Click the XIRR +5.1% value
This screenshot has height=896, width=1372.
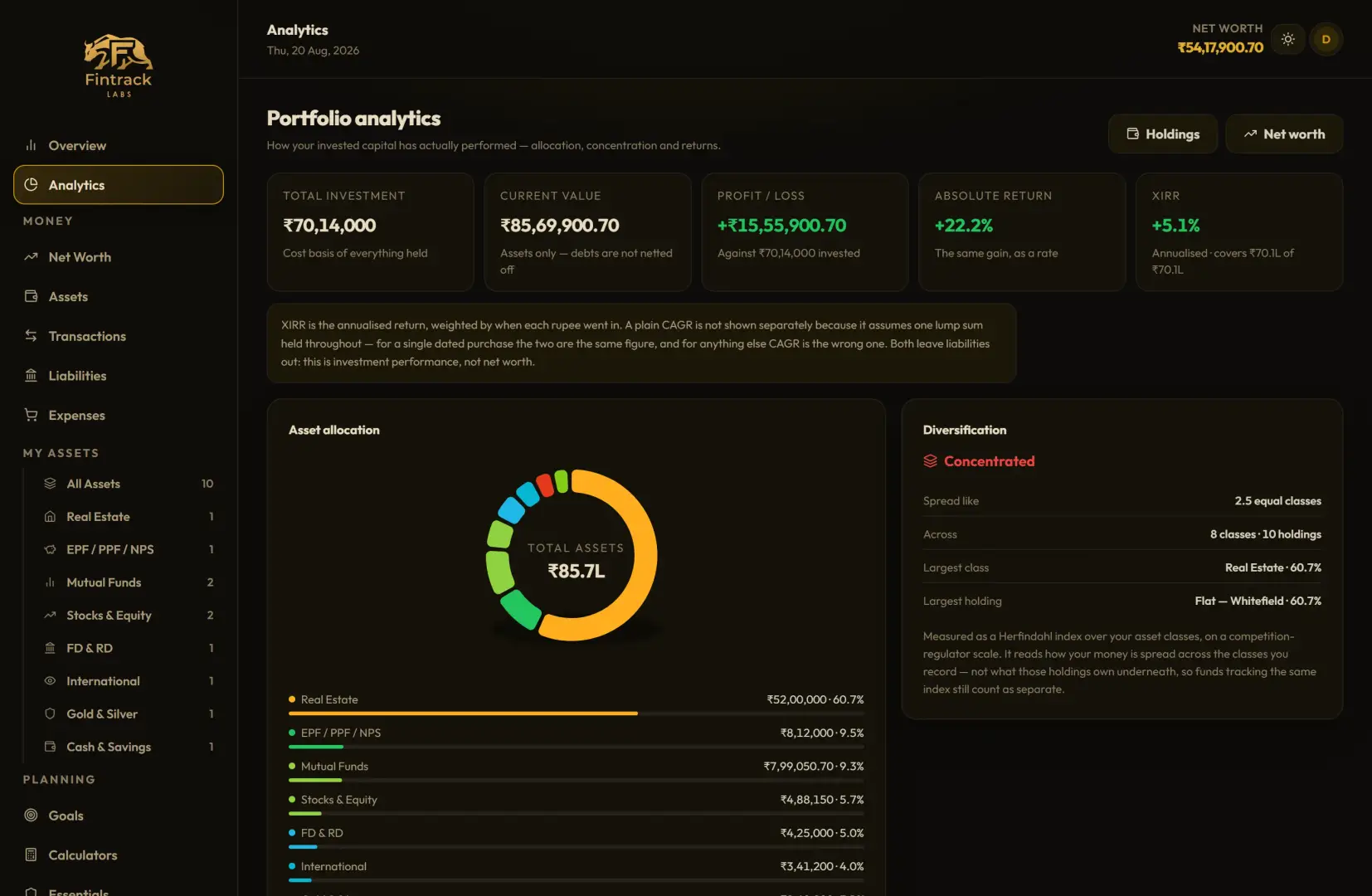click(x=1175, y=226)
